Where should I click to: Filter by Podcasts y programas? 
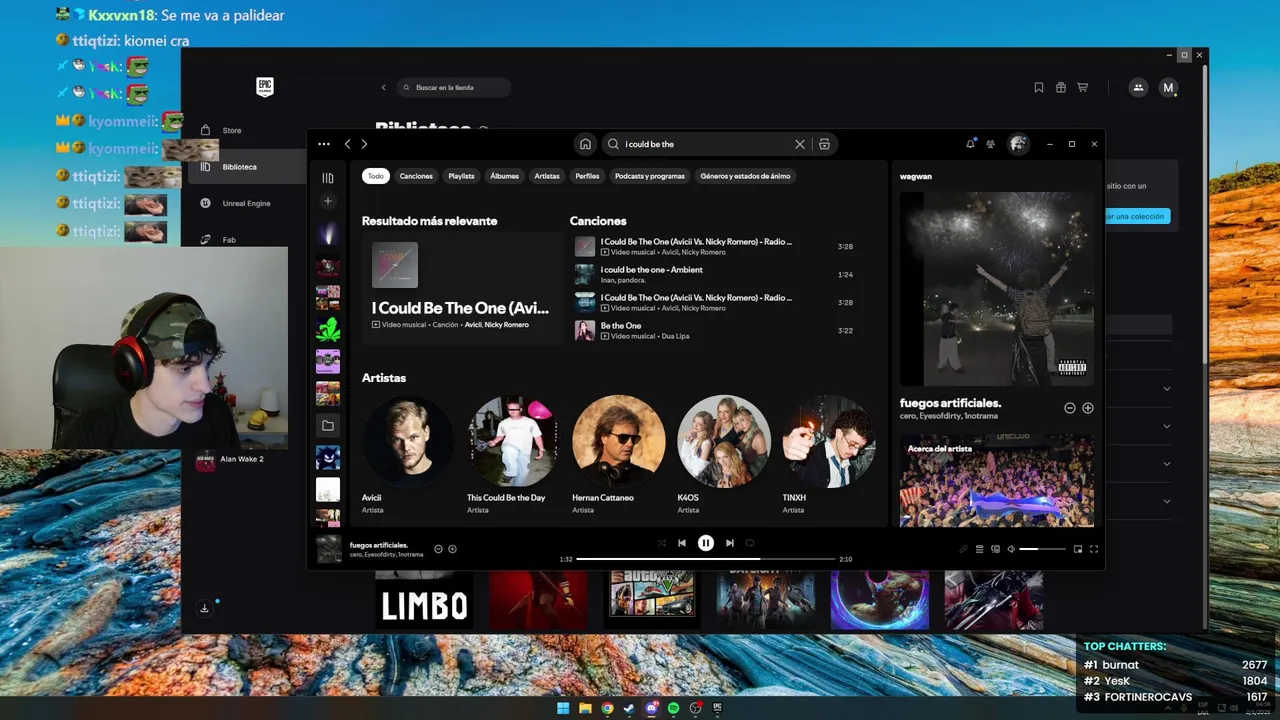(650, 176)
